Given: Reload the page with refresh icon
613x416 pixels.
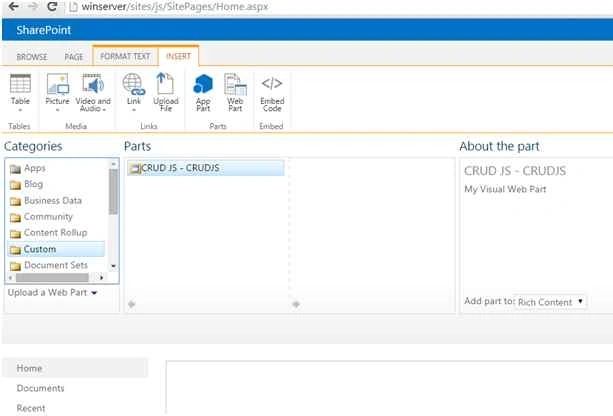Looking at the screenshot, I should point(52,6).
